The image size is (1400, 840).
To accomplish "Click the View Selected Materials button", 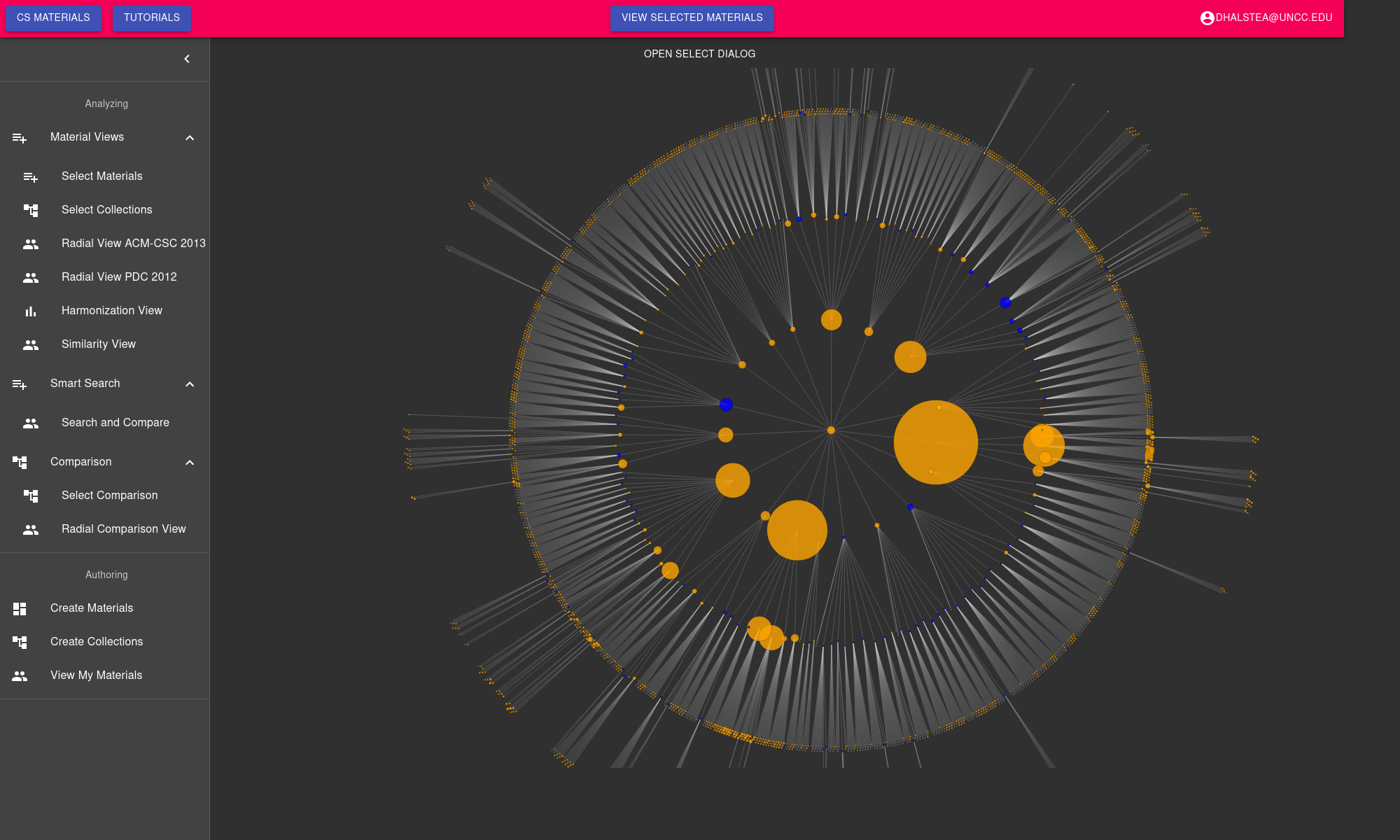I will click(x=692, y=17).
